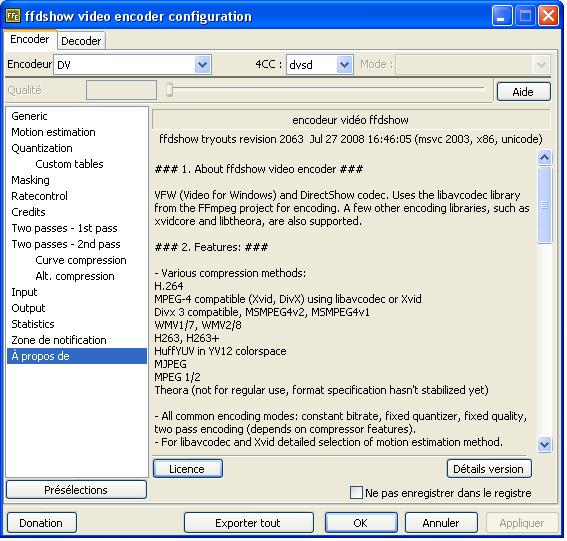Open the Licence button
Image resolution: width=567 pixels, height=541 pixels.
[188, 469]
